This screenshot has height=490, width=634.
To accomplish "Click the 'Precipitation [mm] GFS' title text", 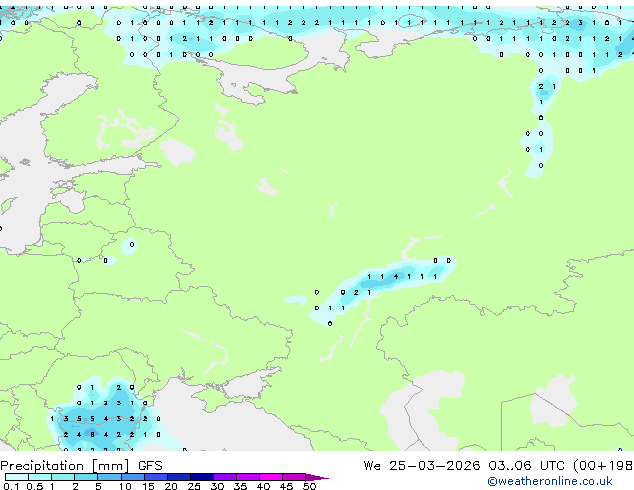I will tap(81, 466).
